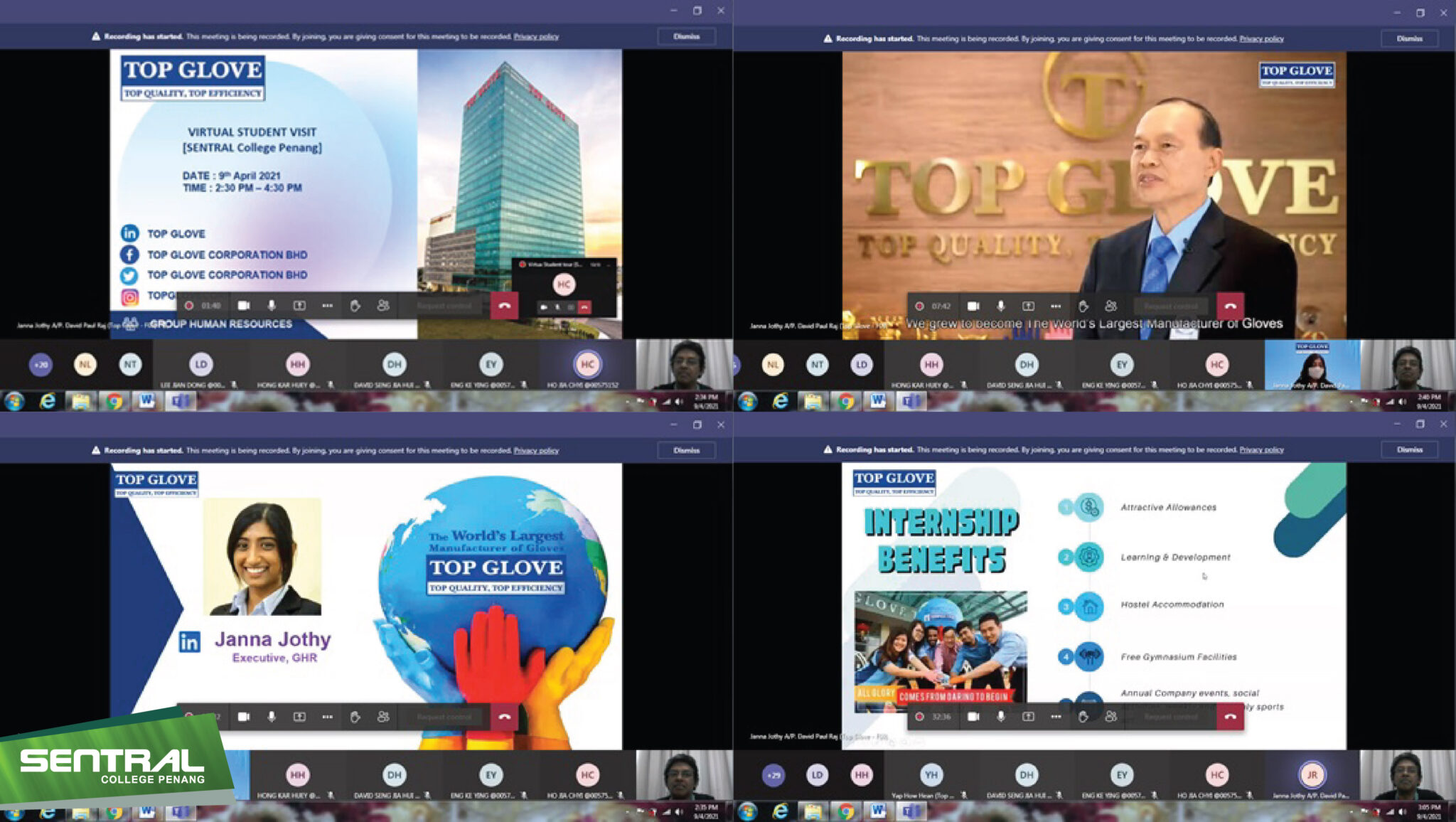Expand the +20 overflow participants bubble

(41, 365)
